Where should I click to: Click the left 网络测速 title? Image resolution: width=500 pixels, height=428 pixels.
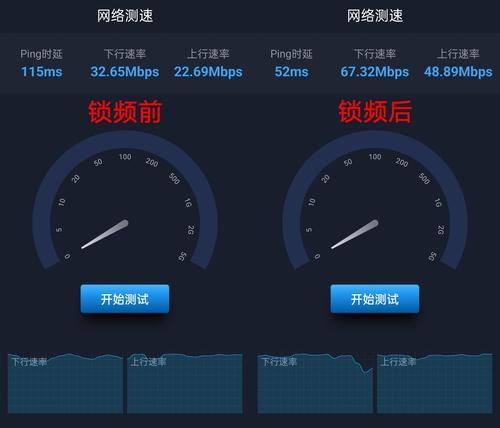(125, 16)
